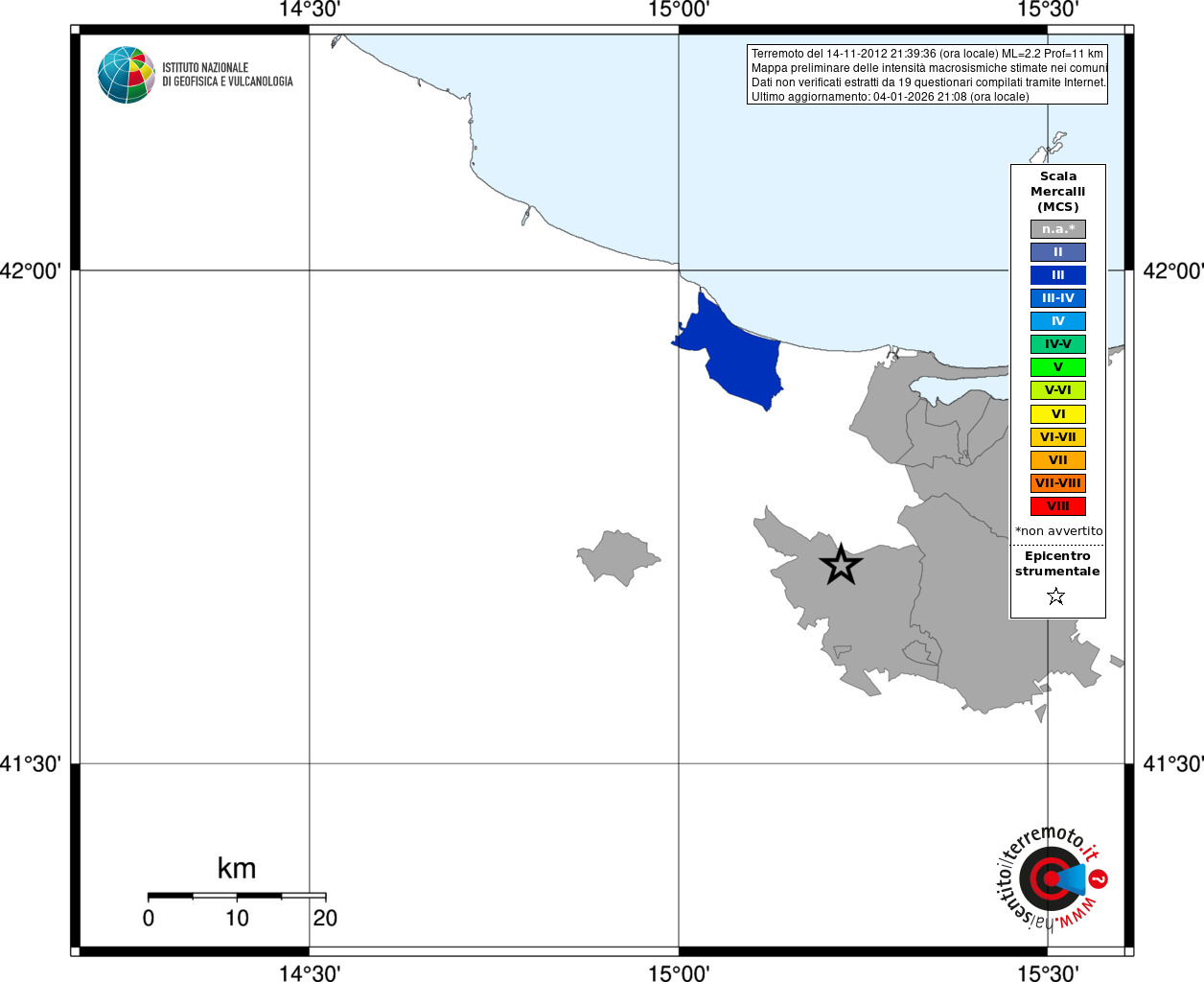The image size is (1204, 982).
Task: Click the III dark blue legend swatch
Action: (1058, 275)
